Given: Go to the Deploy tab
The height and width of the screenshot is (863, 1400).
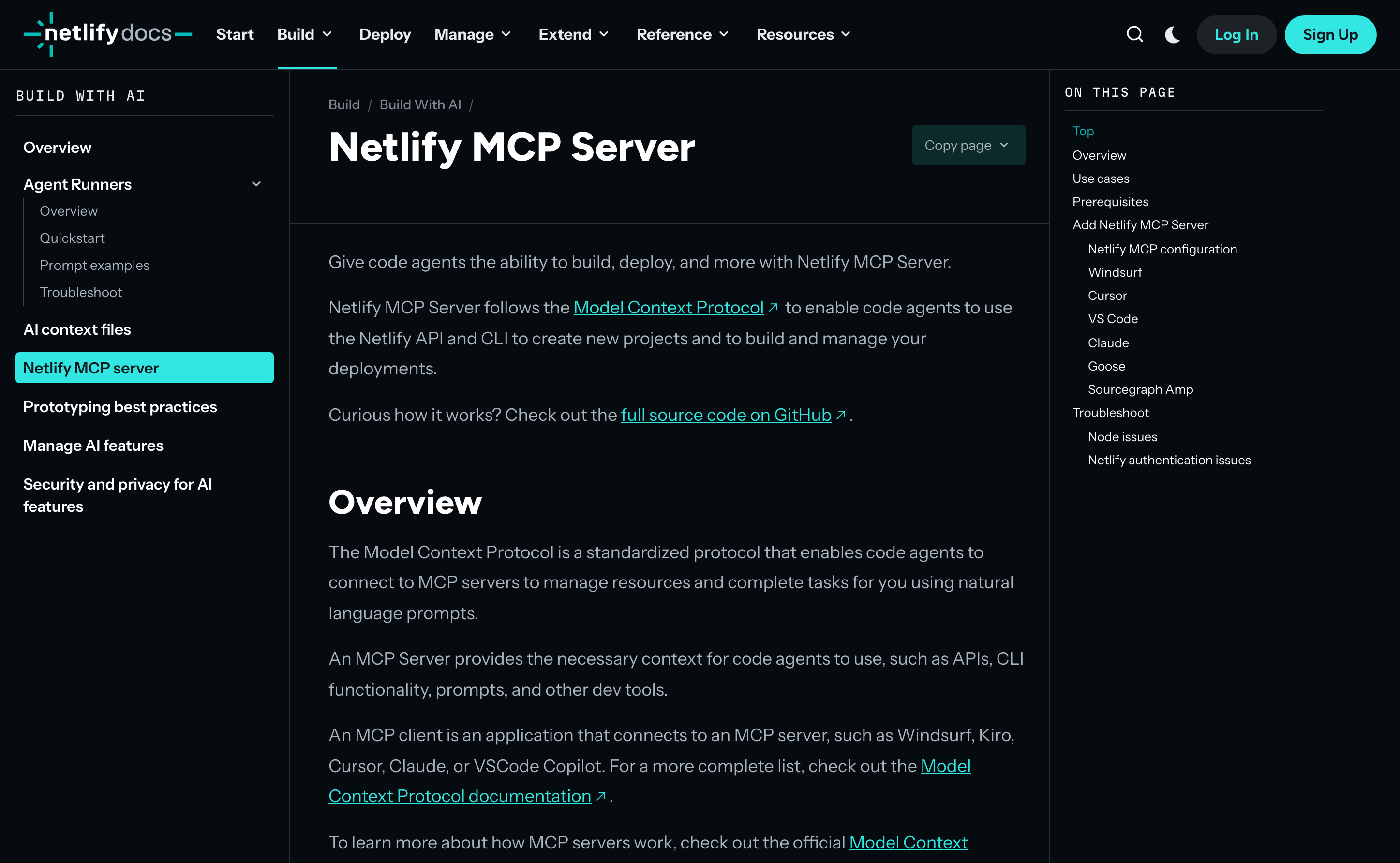Looking at the screenshot, I should click(385, 34).
